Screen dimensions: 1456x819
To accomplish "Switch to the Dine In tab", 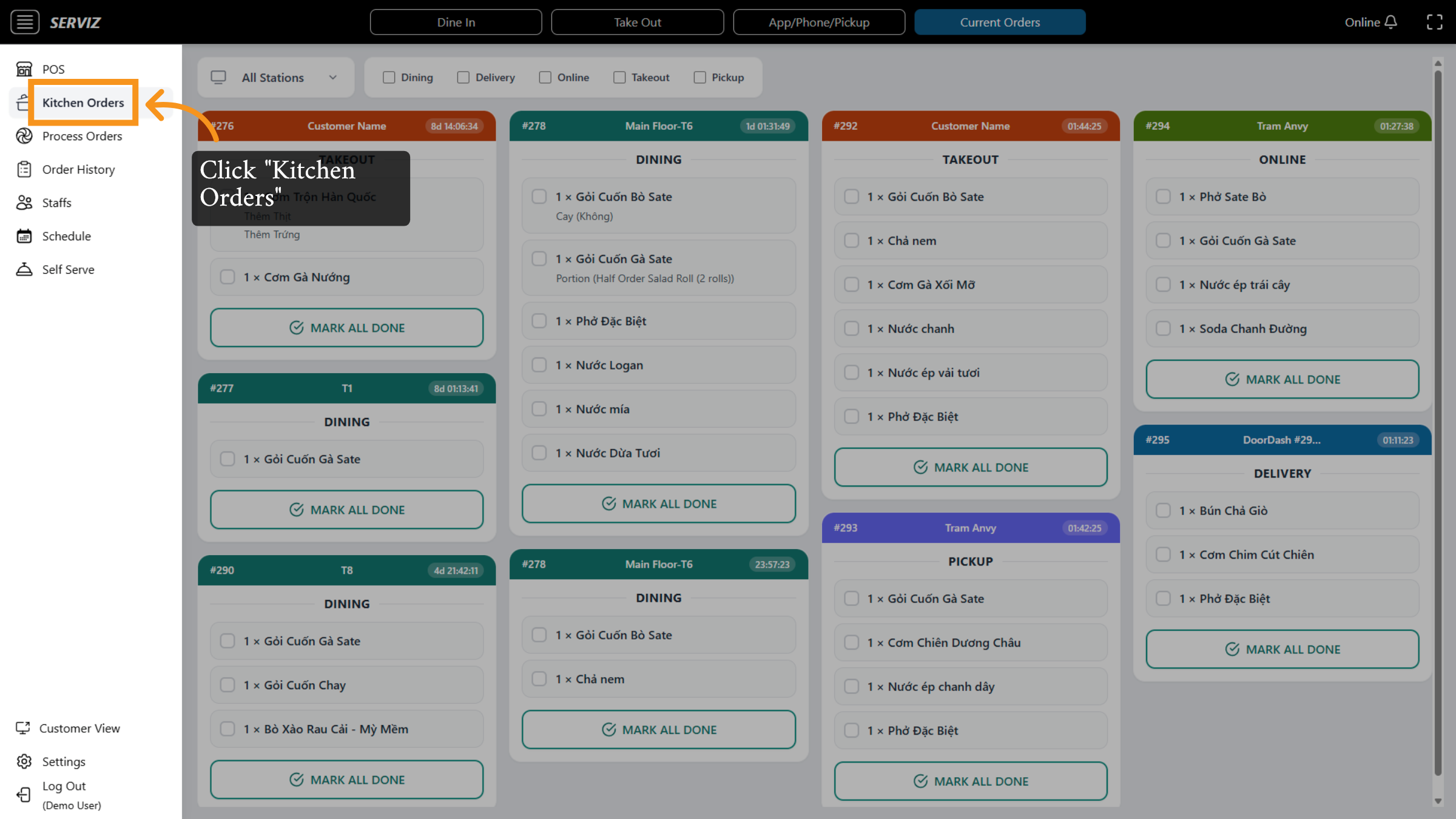I will [456, 22].
